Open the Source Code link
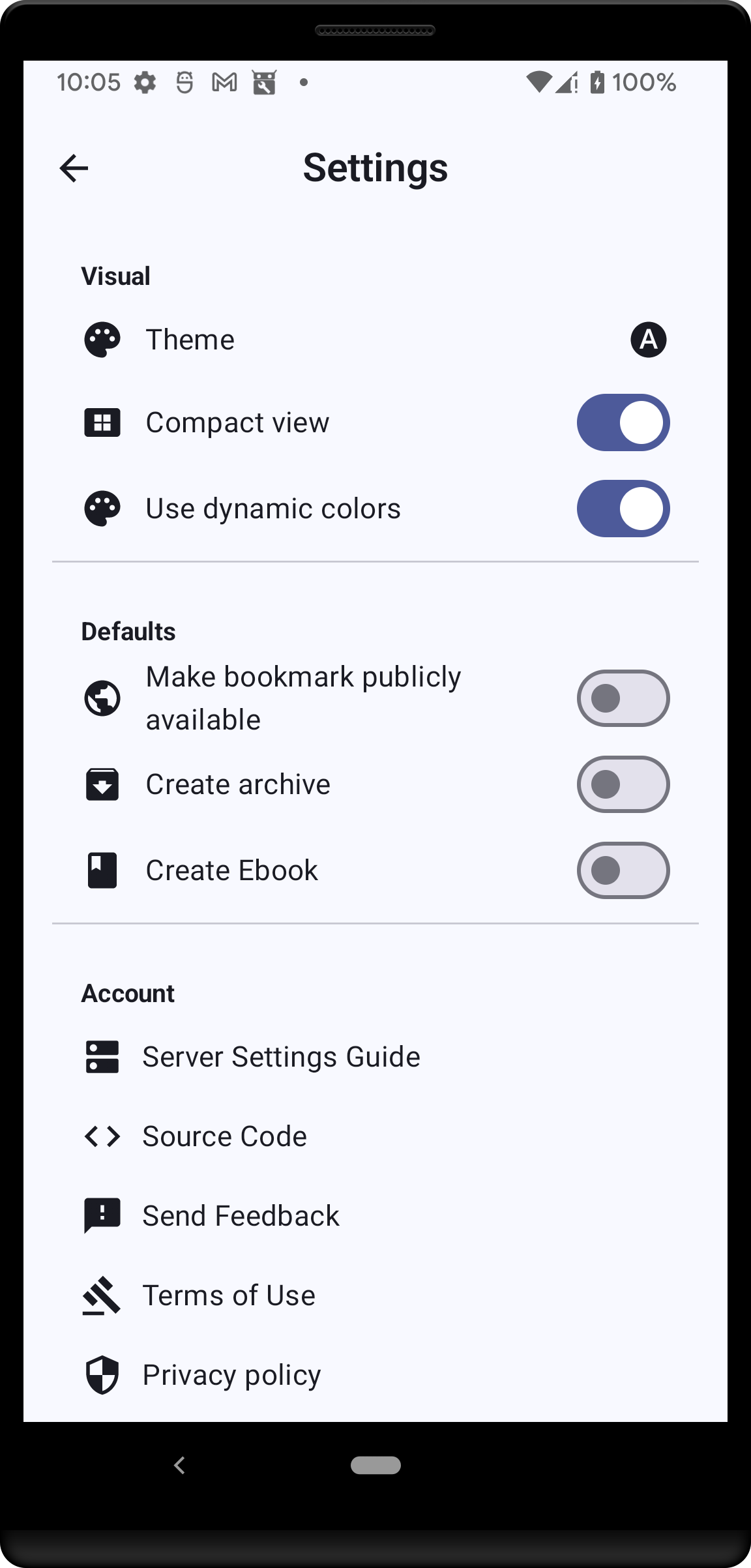This screenshot has width=751, height=1568. click(224, 1136)
